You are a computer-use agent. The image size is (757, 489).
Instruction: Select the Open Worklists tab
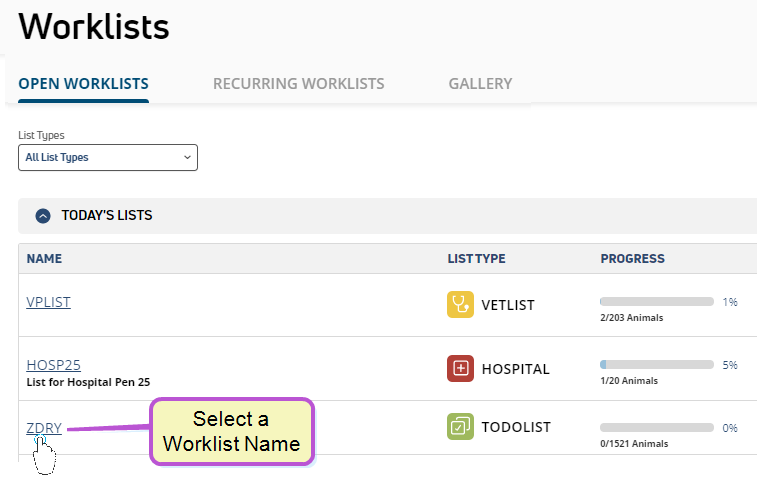click(84, 84)
